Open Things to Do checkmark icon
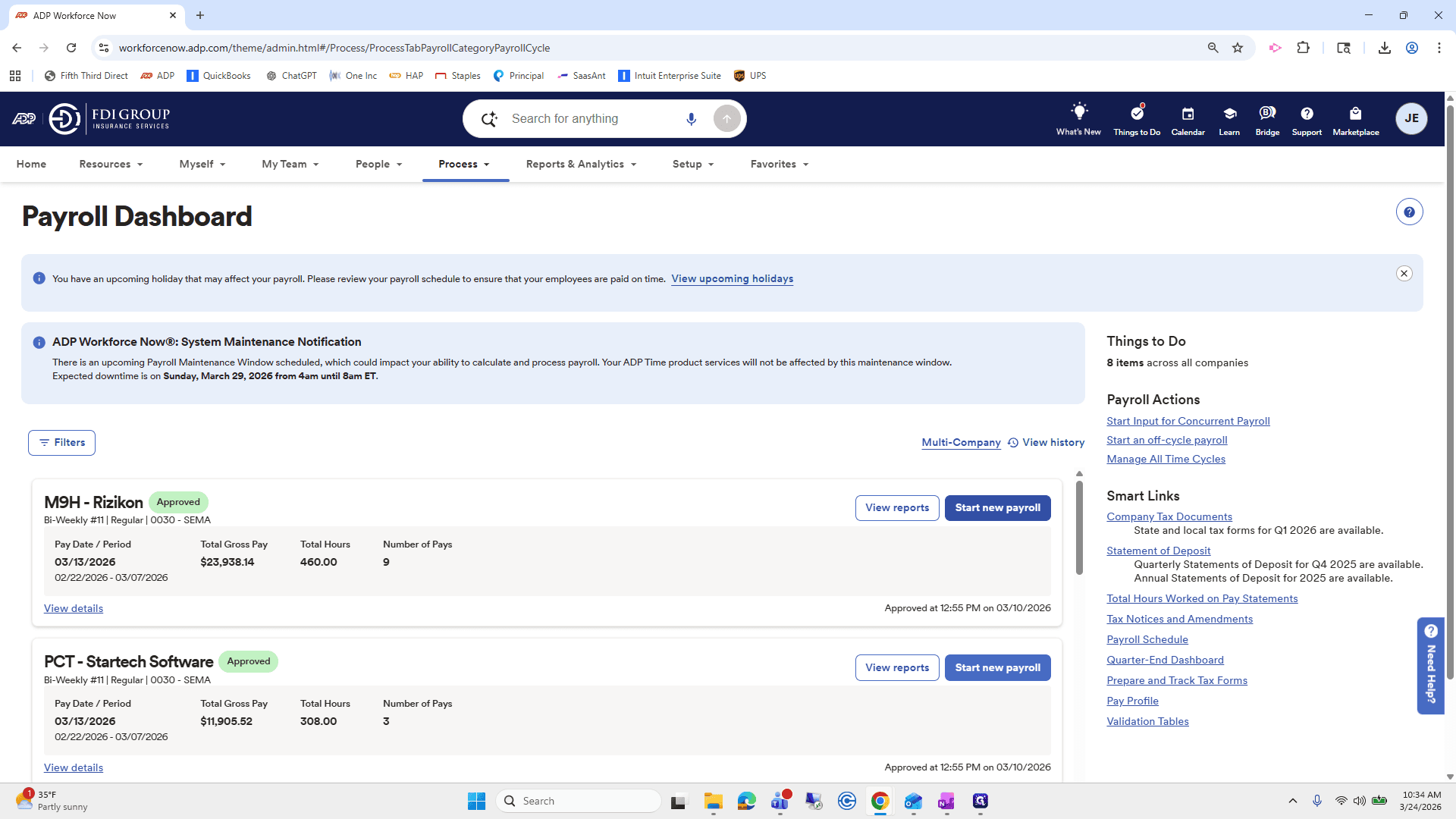The width and height of the screenshot is (1456, 819). point(1137,113)
